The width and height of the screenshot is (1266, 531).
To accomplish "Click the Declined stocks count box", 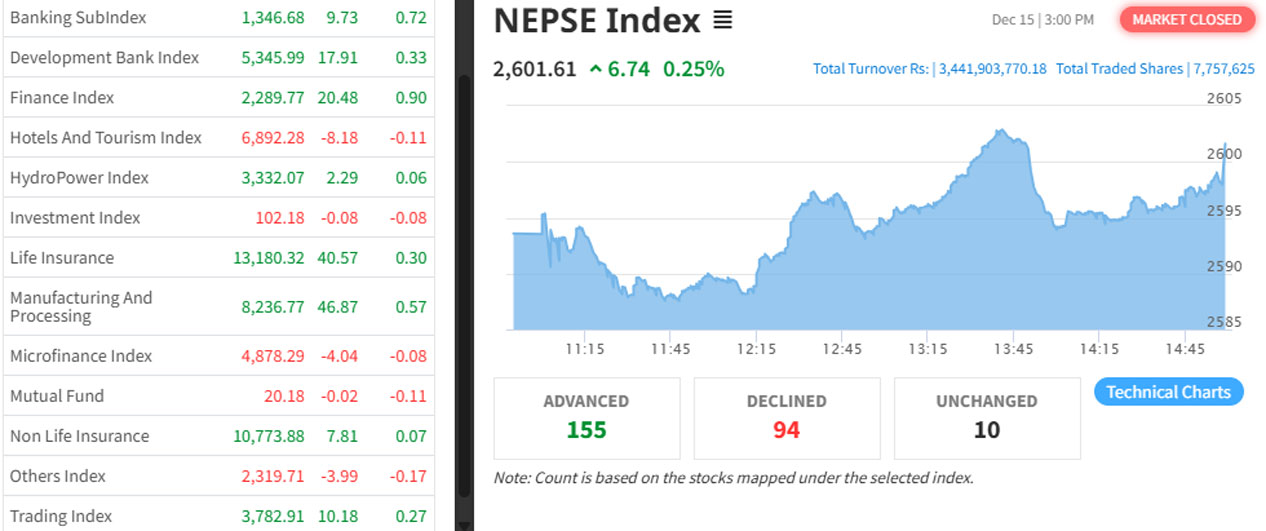I will [787, 417].
